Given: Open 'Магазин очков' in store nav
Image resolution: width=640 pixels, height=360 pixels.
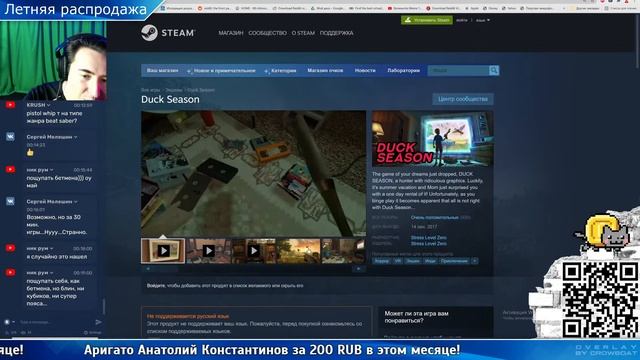Looking at the screenshot, I should point(325,71).
